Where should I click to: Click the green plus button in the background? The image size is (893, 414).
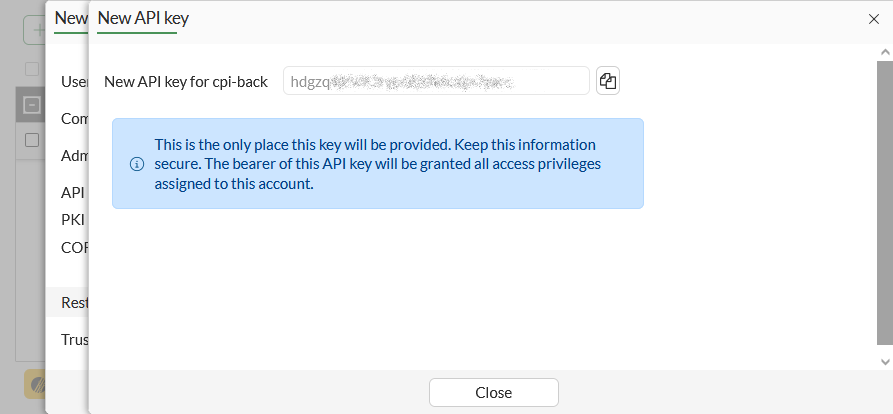coord(36,30)
